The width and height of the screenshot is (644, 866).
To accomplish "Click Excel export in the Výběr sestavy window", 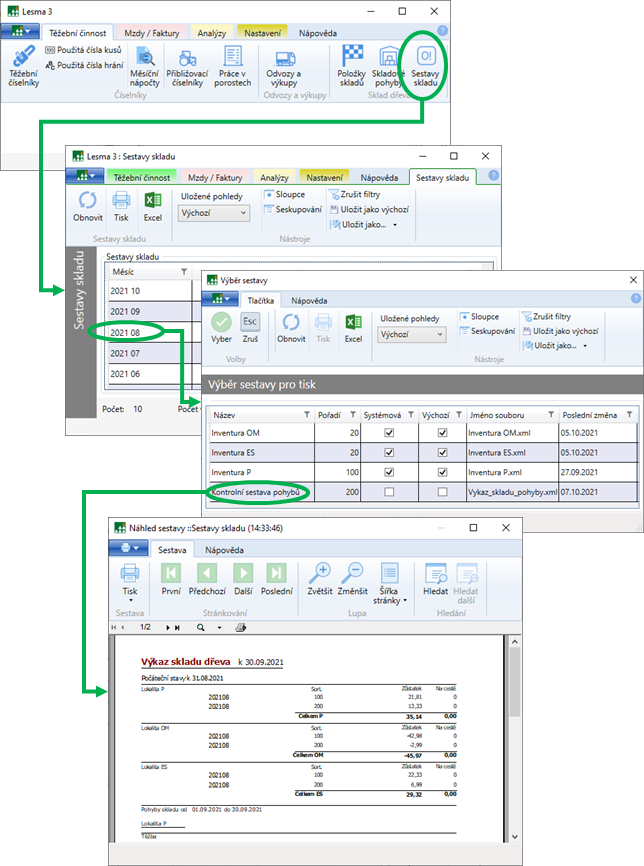I will tap(353, 326).
